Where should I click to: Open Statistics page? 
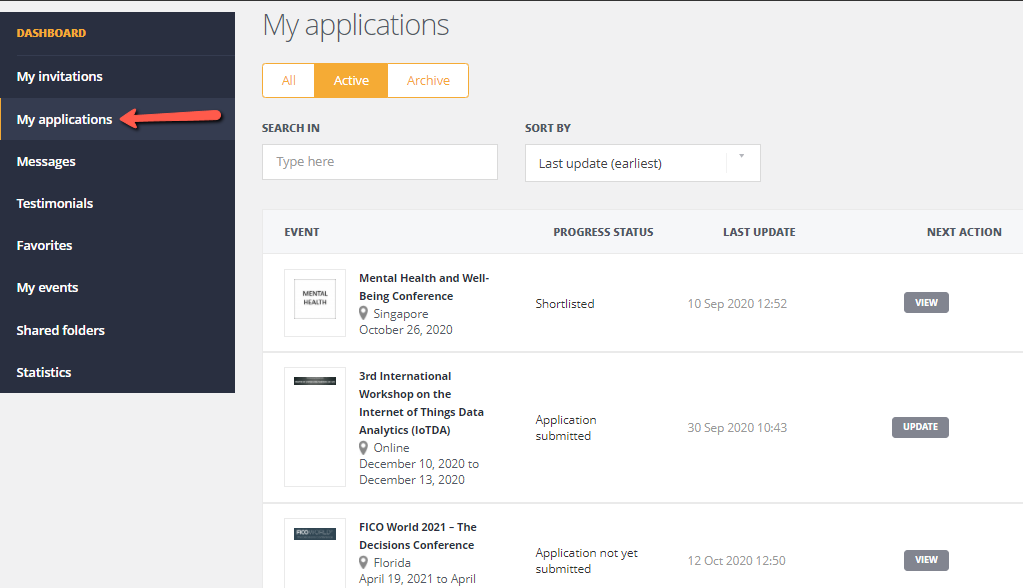click(44, 372)
